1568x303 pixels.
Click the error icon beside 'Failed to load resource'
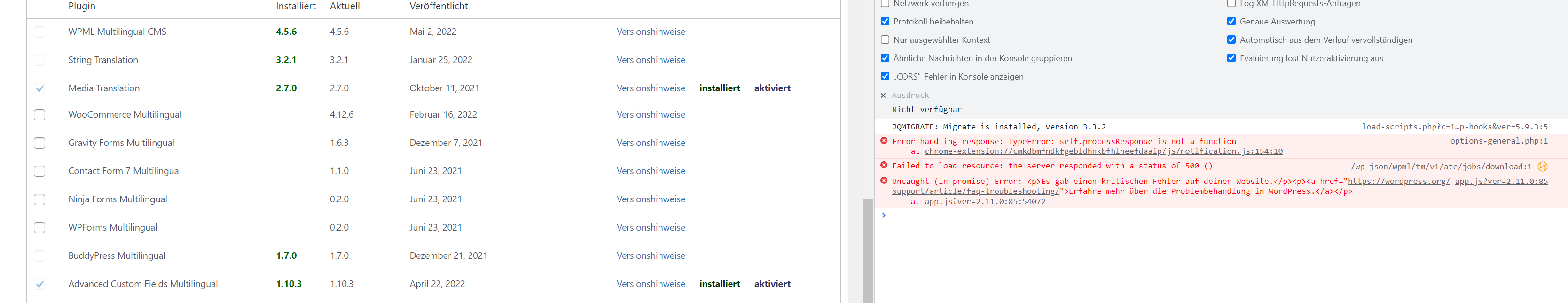pyautogui.click(x=884, y=165)
